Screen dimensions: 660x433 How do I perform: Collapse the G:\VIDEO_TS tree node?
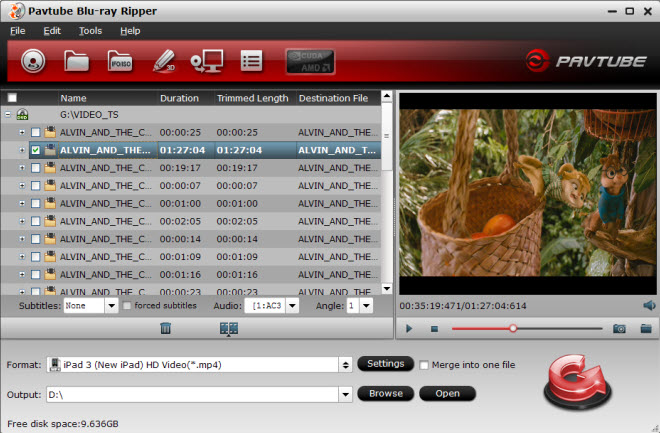point(8,114)
